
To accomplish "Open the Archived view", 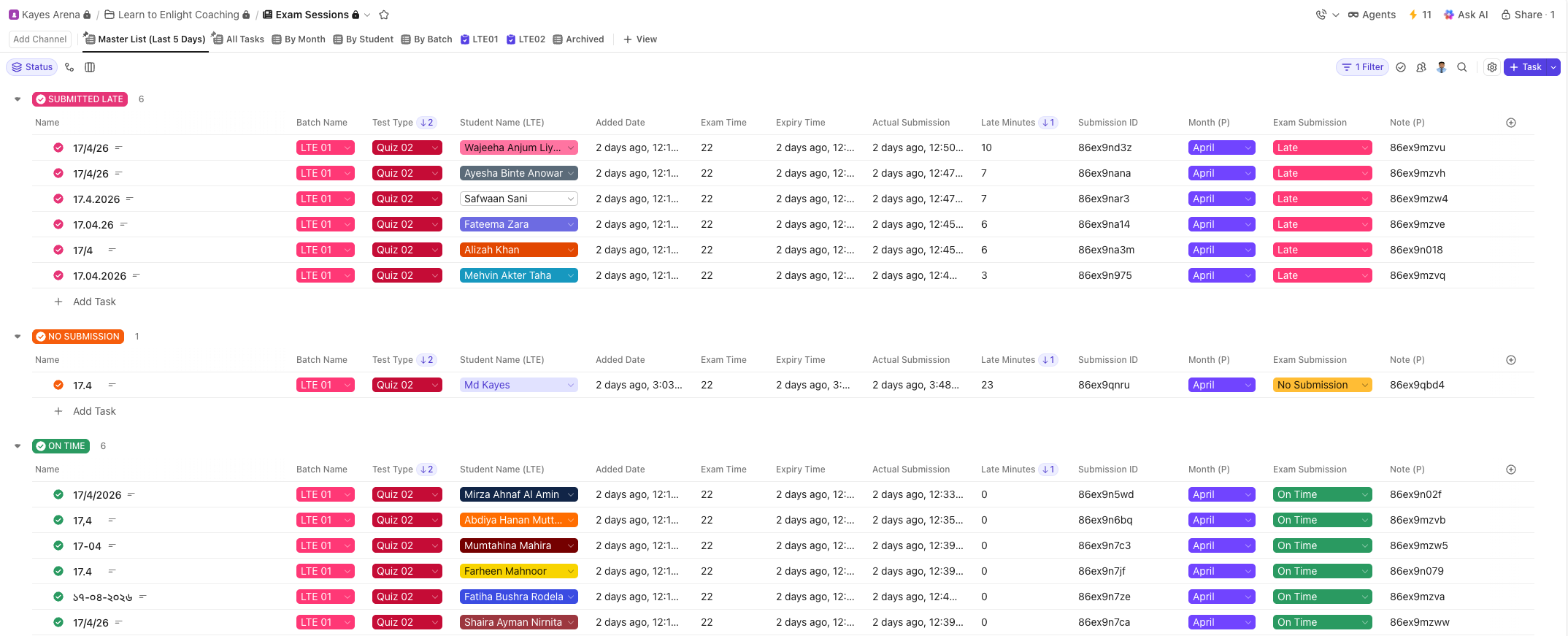I will coord(579,39).
